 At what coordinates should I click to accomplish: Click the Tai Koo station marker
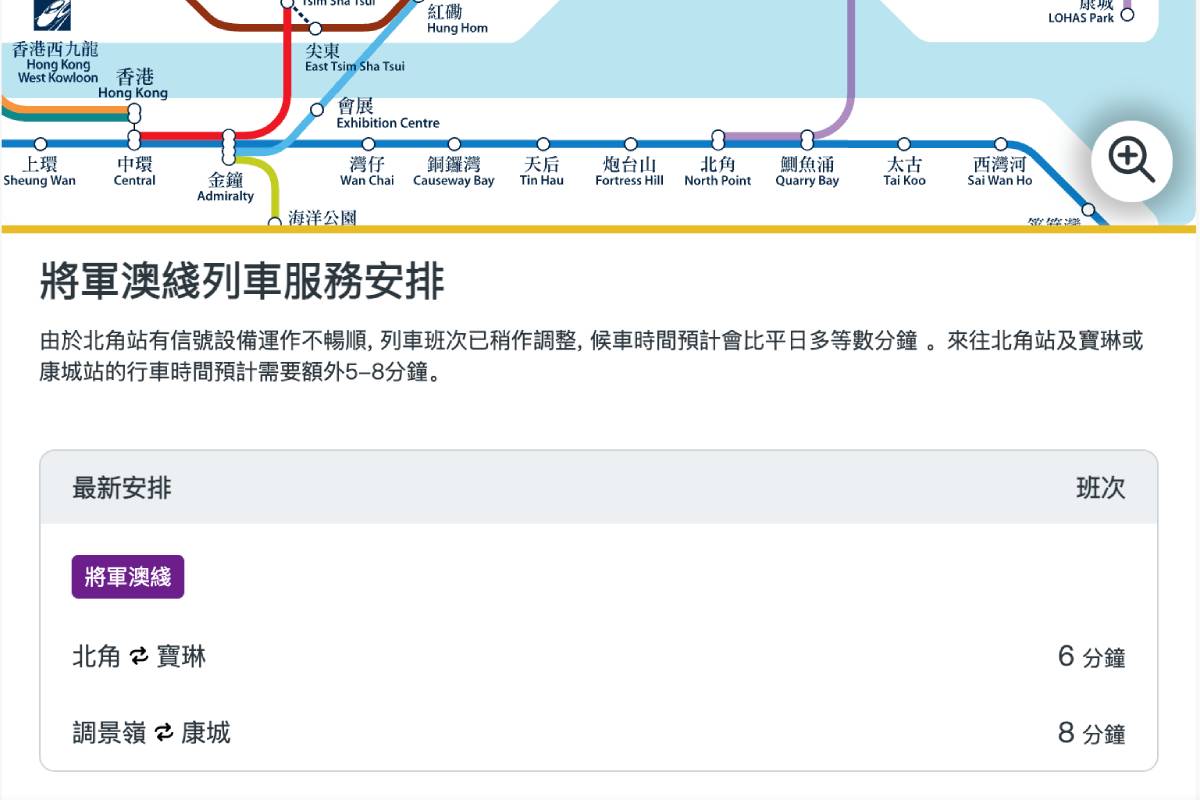(x=904, y=144)
